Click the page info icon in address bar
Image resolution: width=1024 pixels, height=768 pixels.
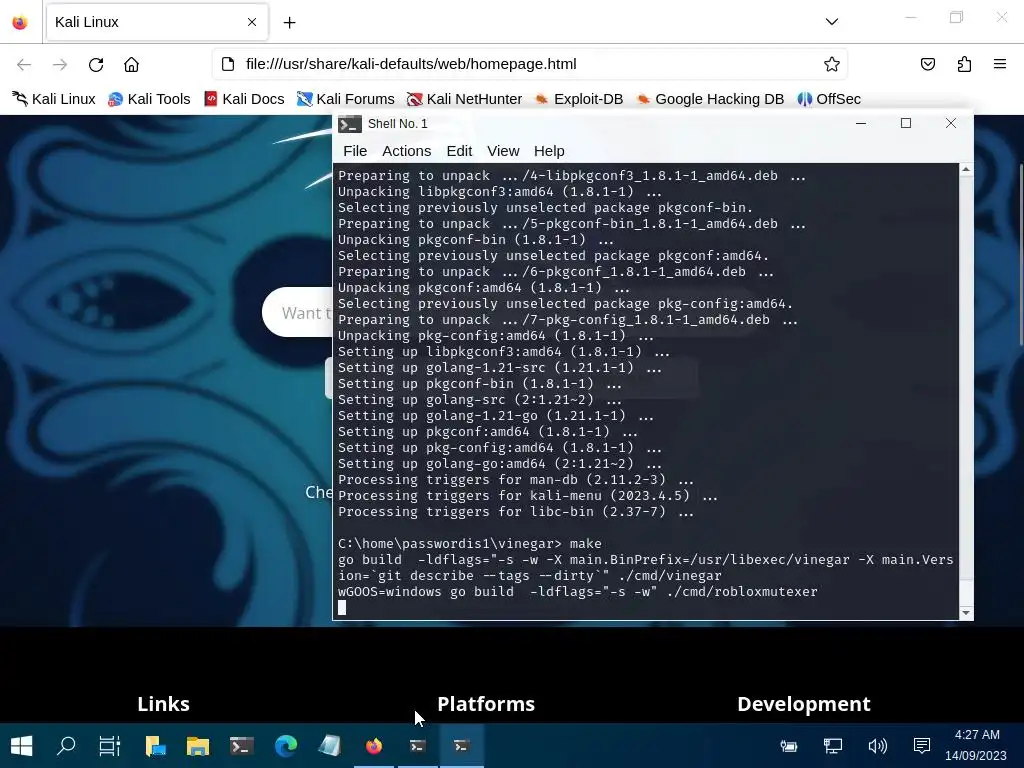click(x=228, y=64)
